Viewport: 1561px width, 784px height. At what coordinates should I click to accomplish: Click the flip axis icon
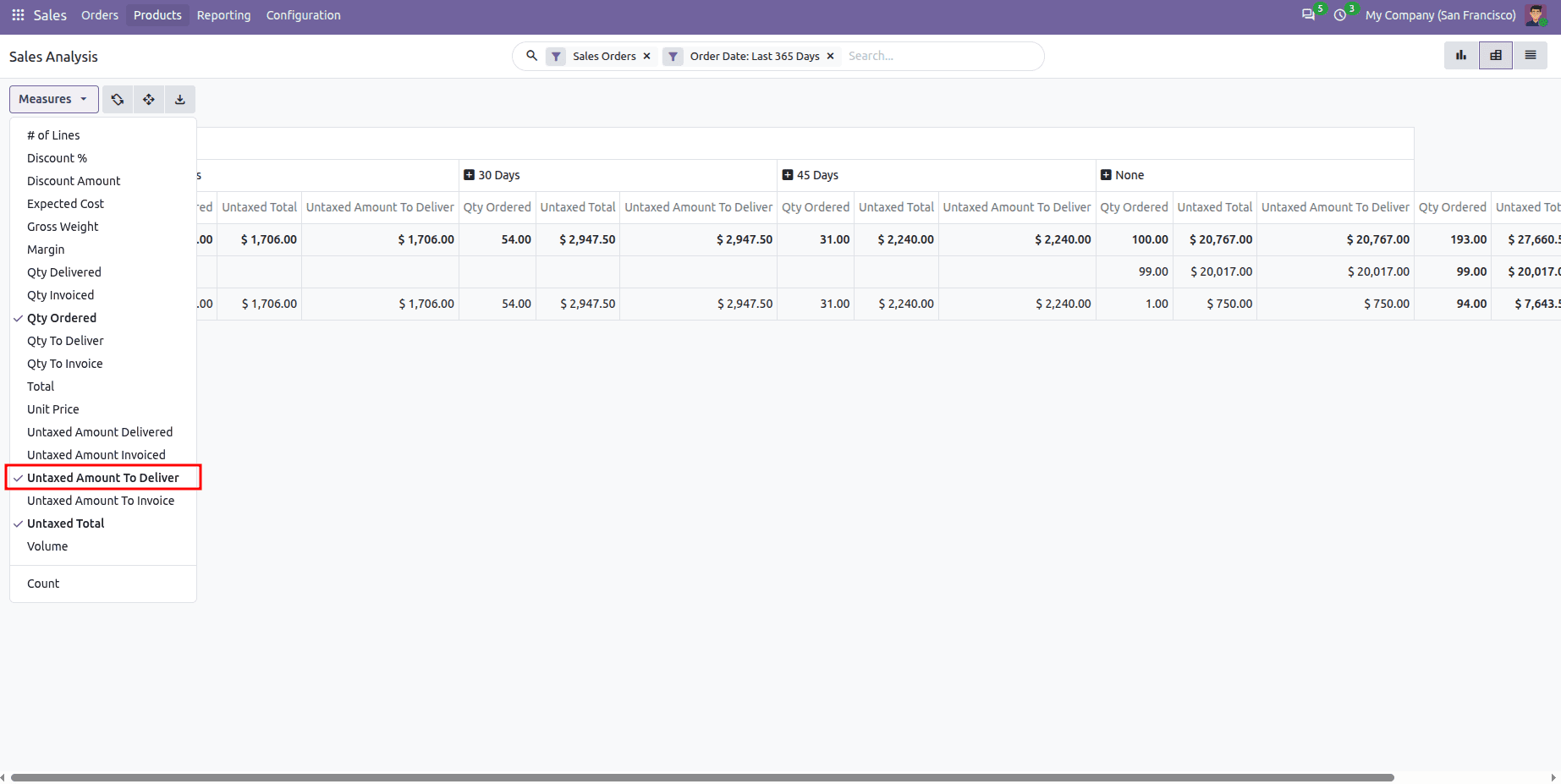click(x=118, y=99)
